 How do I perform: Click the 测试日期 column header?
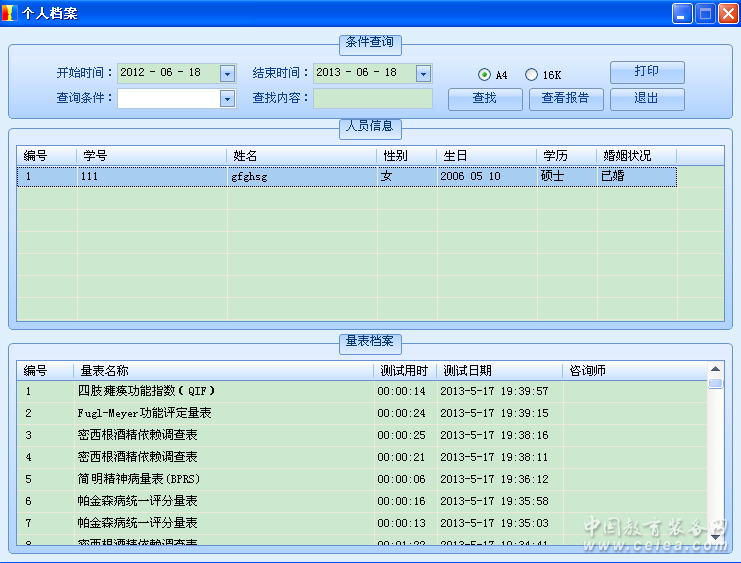[498, 371]
